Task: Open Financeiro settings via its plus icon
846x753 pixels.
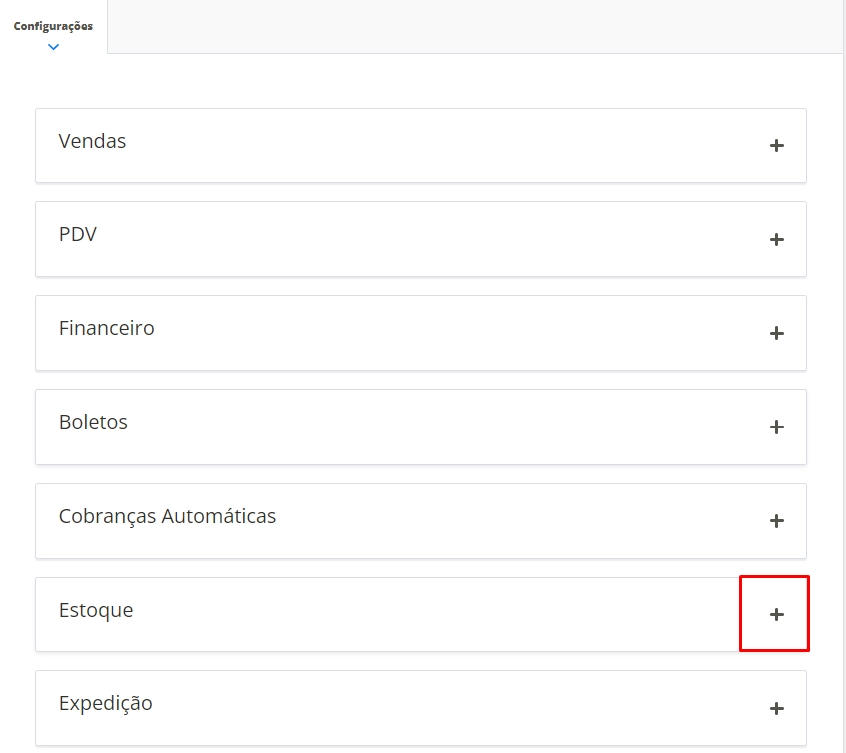Action: click(x=776, y=333)
